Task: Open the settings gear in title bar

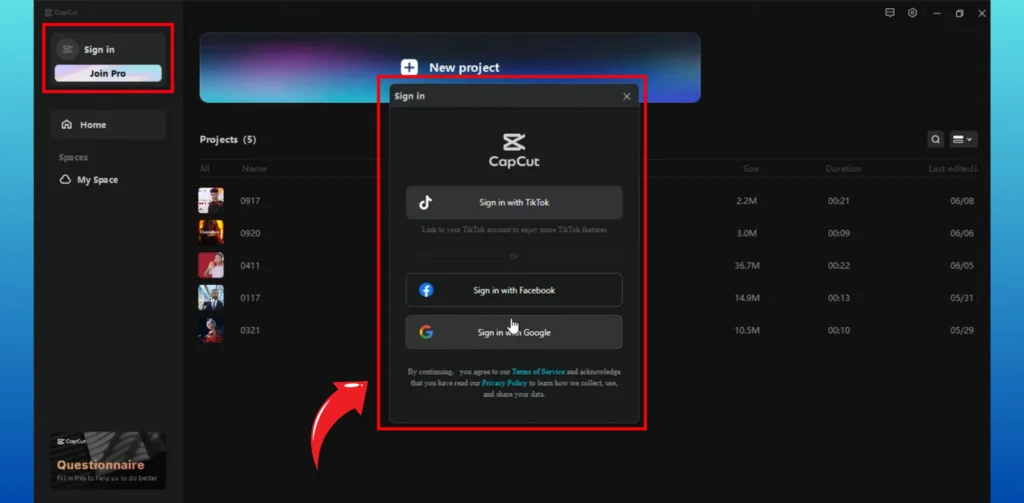Action: tap(912, 13)
